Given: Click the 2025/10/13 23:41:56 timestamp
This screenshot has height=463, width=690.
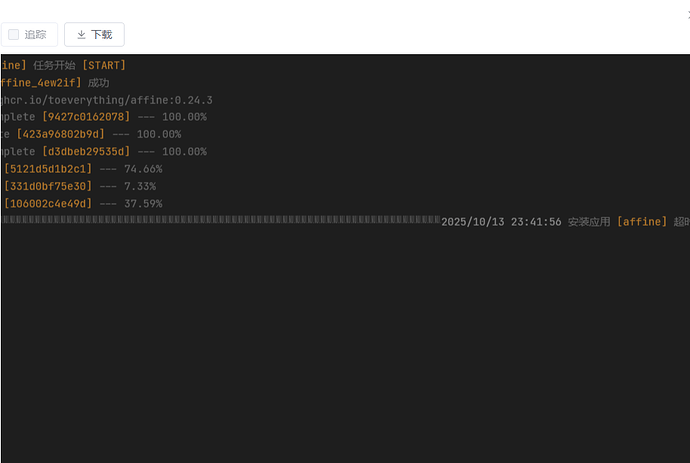Looking at the screenshot, I should pos(501,222).
